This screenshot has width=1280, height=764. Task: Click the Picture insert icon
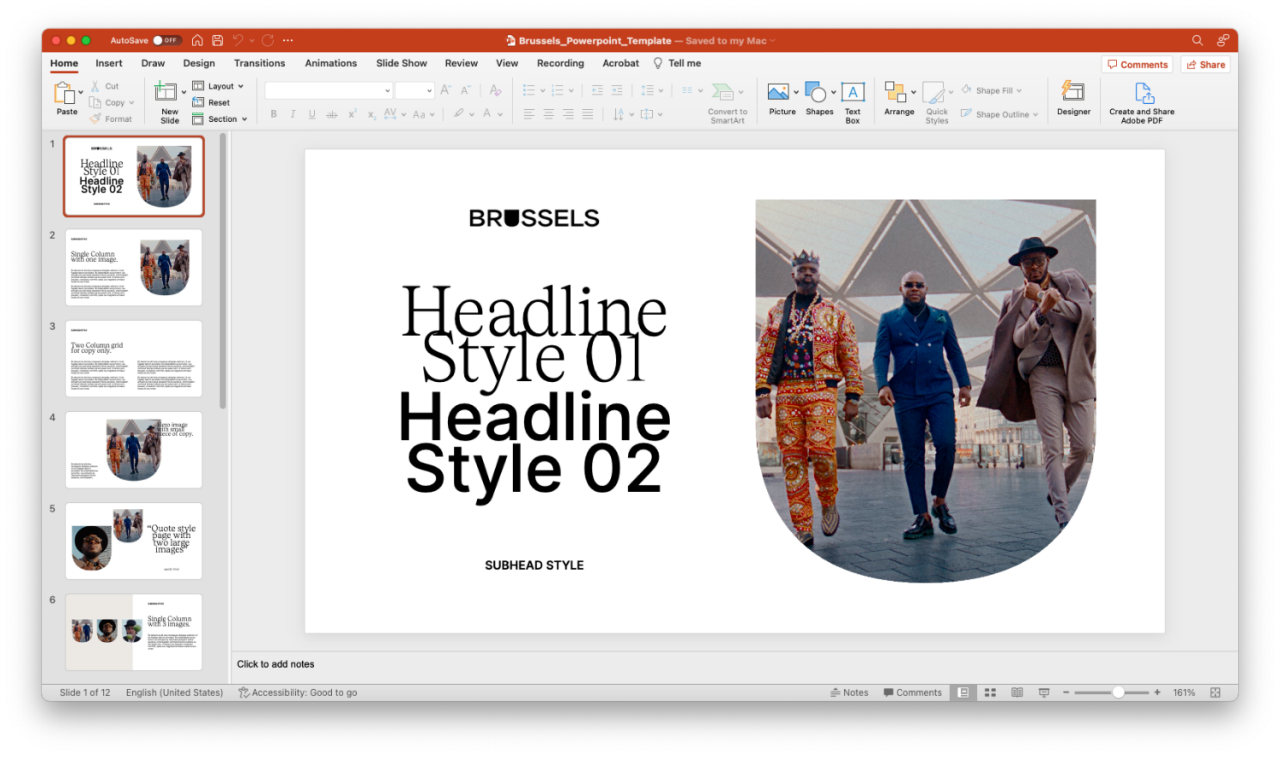(x=779, y=93)
